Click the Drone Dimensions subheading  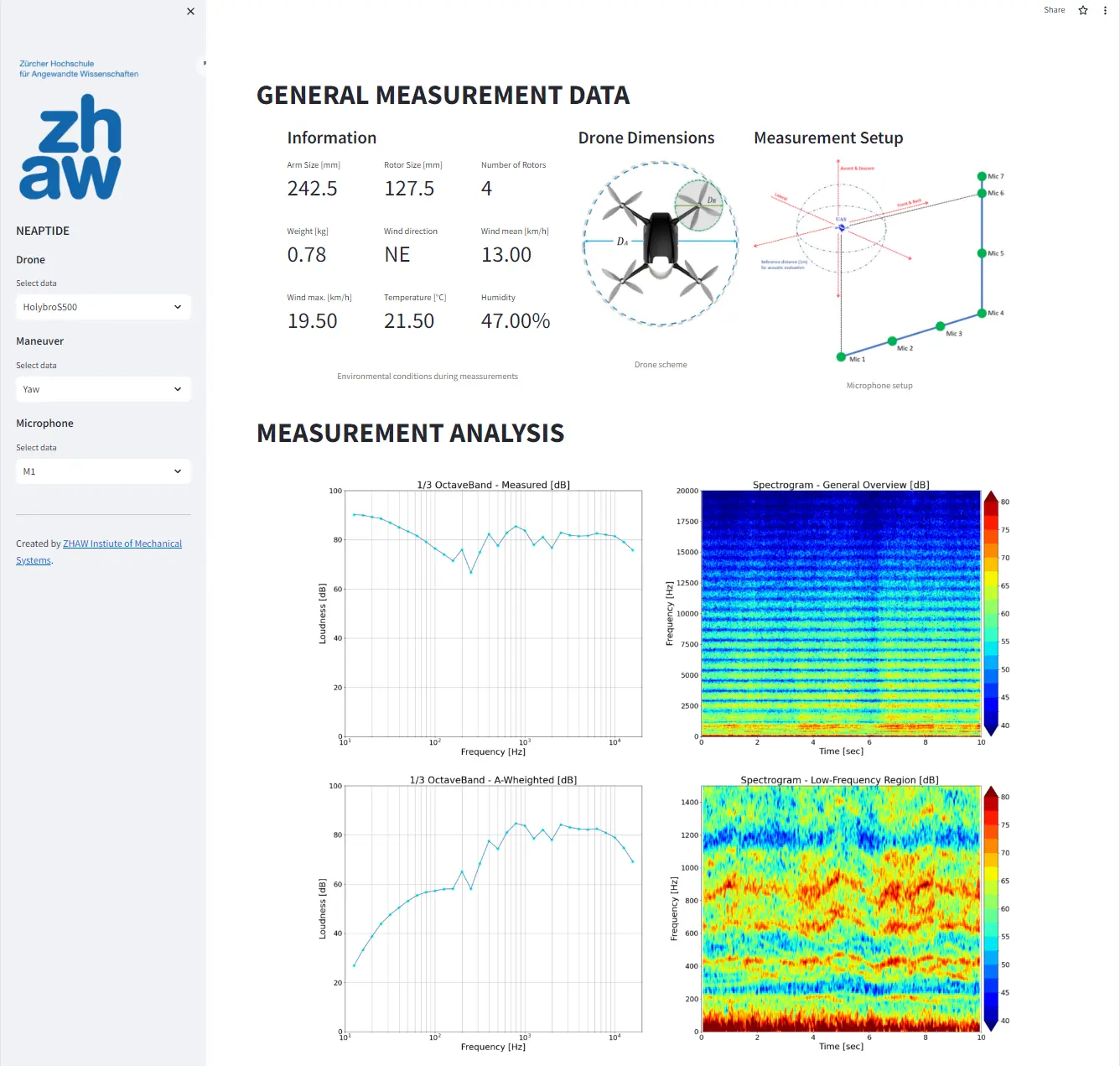click(646, 138)
